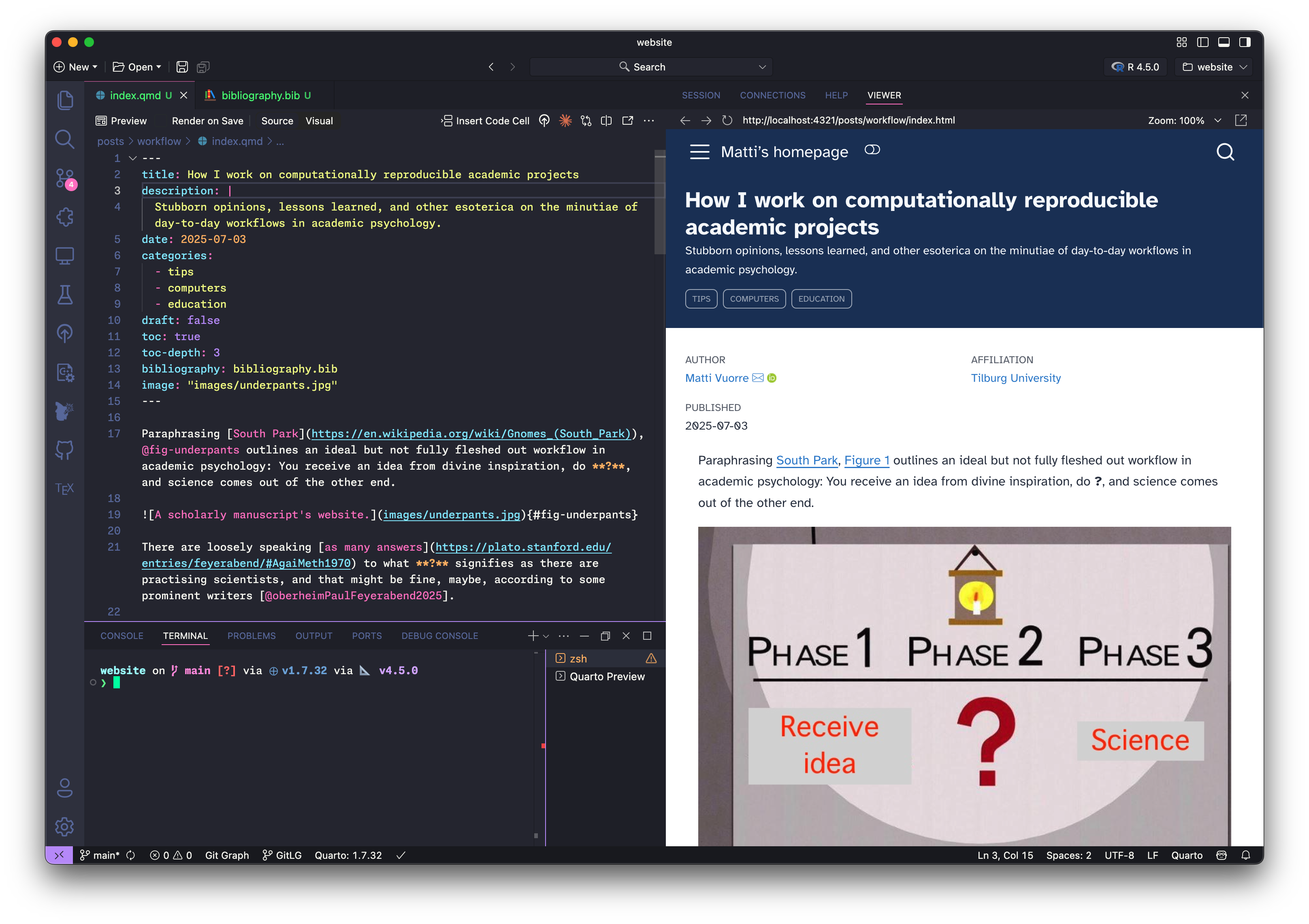1309x924 pixels.
Task: Click the terminal scrollbar track
Action: [536, 747]
